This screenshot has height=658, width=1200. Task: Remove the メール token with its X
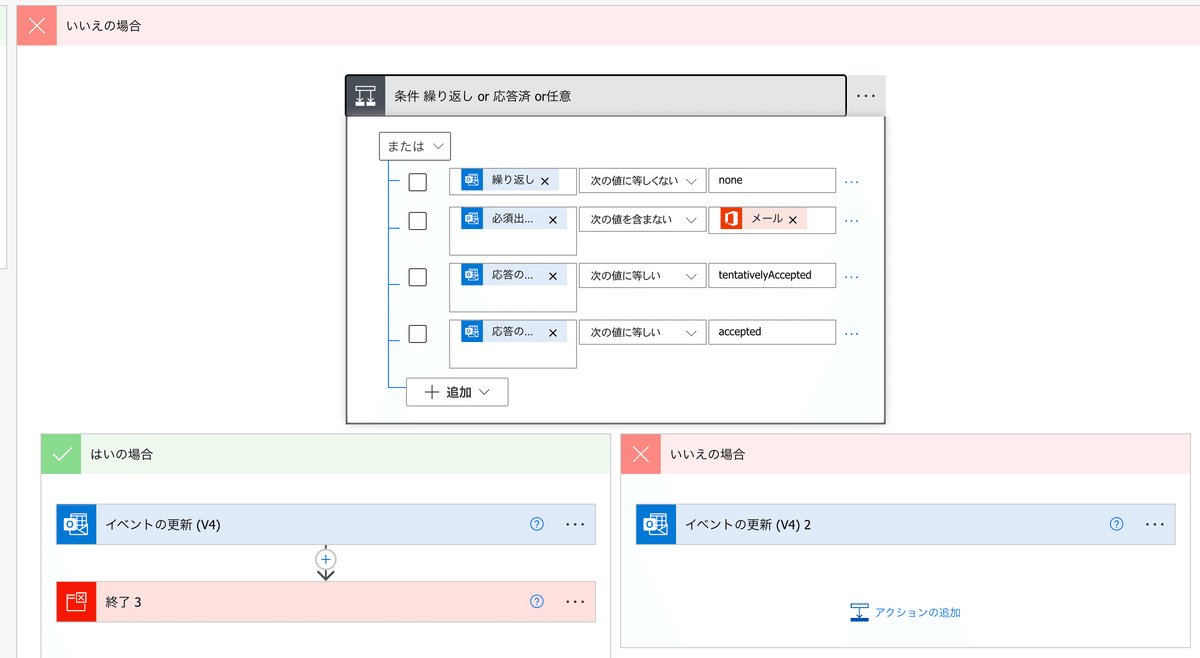tap(793, 219)
